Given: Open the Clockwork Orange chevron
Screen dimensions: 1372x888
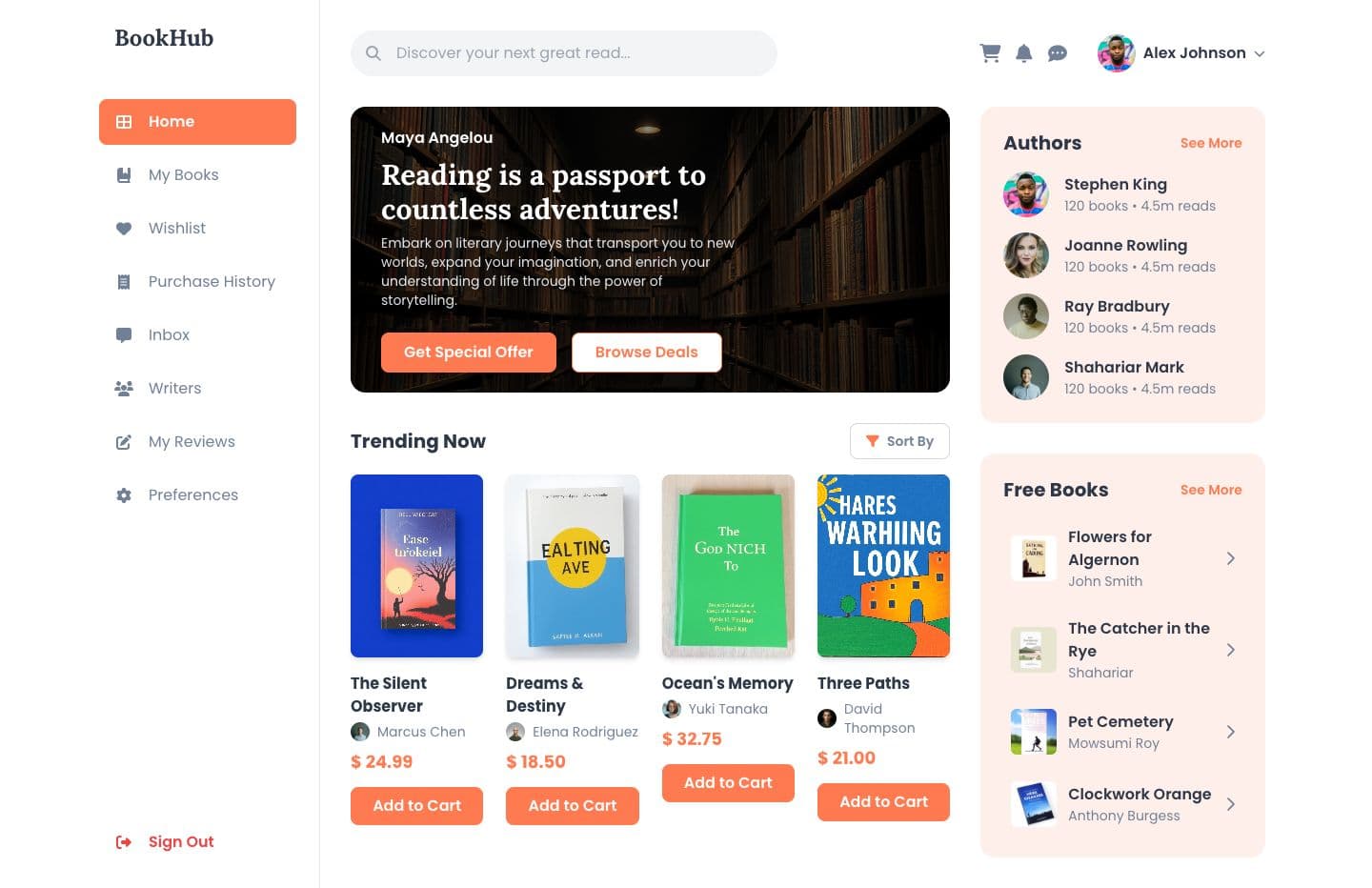Looking at the screenshot, I should [x=1231, y=804].
